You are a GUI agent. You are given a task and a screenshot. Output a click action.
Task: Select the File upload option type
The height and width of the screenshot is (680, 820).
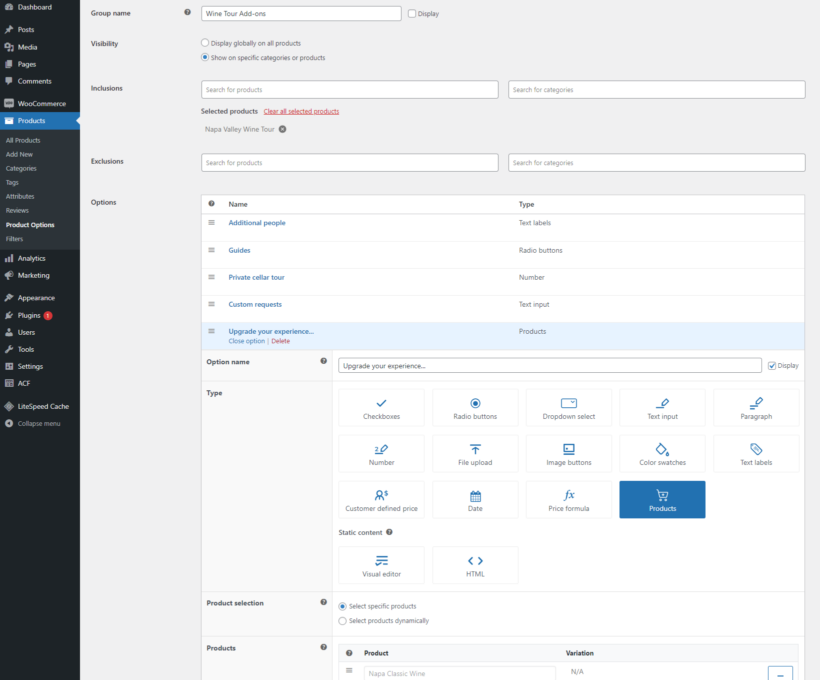click(x=475, y=453)
